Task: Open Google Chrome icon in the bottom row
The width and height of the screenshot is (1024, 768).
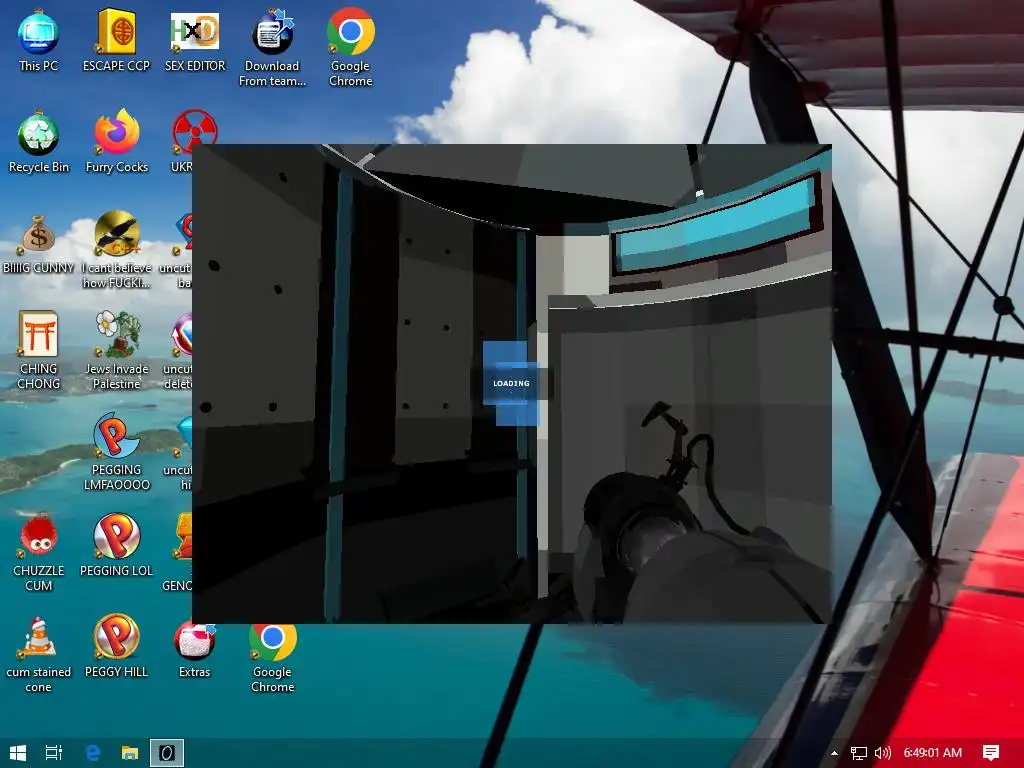Action: [x=272, y=658]
